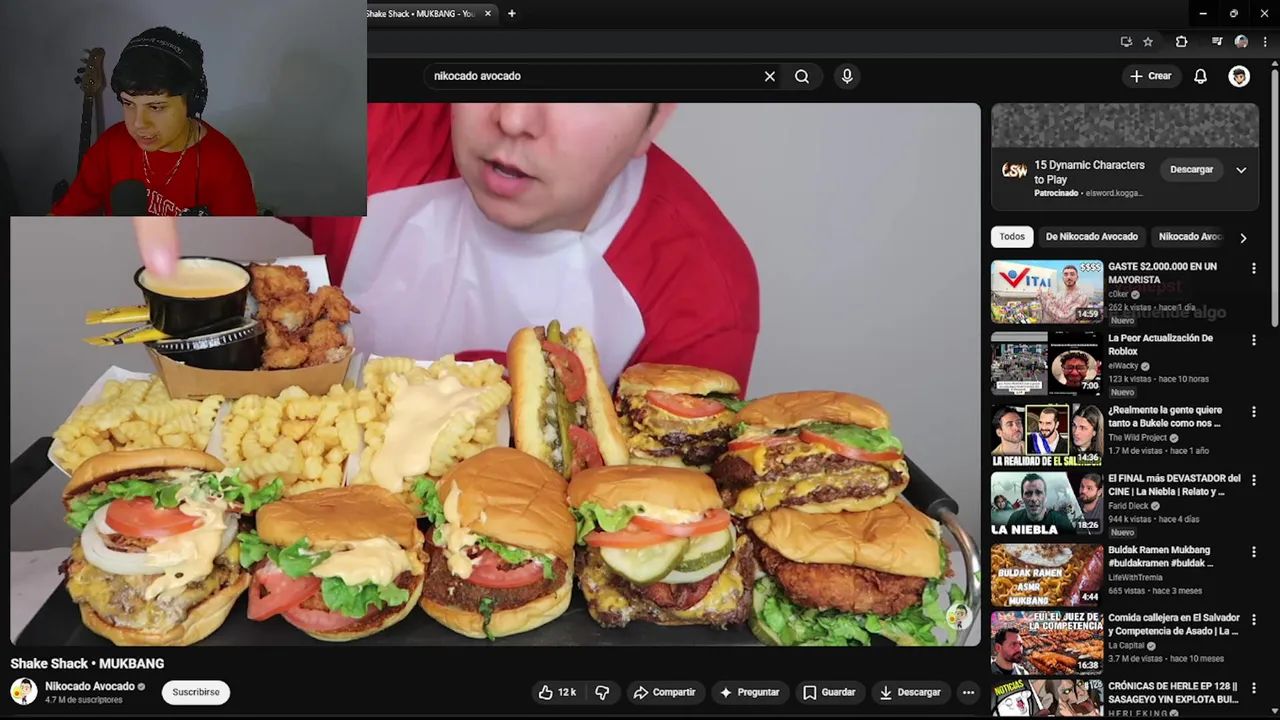Image resolution: width=1280 pixels, height=720 pixels.
Task: Open Buldak Ramen Mukbang thumbnail
Action: (1047, 575)
